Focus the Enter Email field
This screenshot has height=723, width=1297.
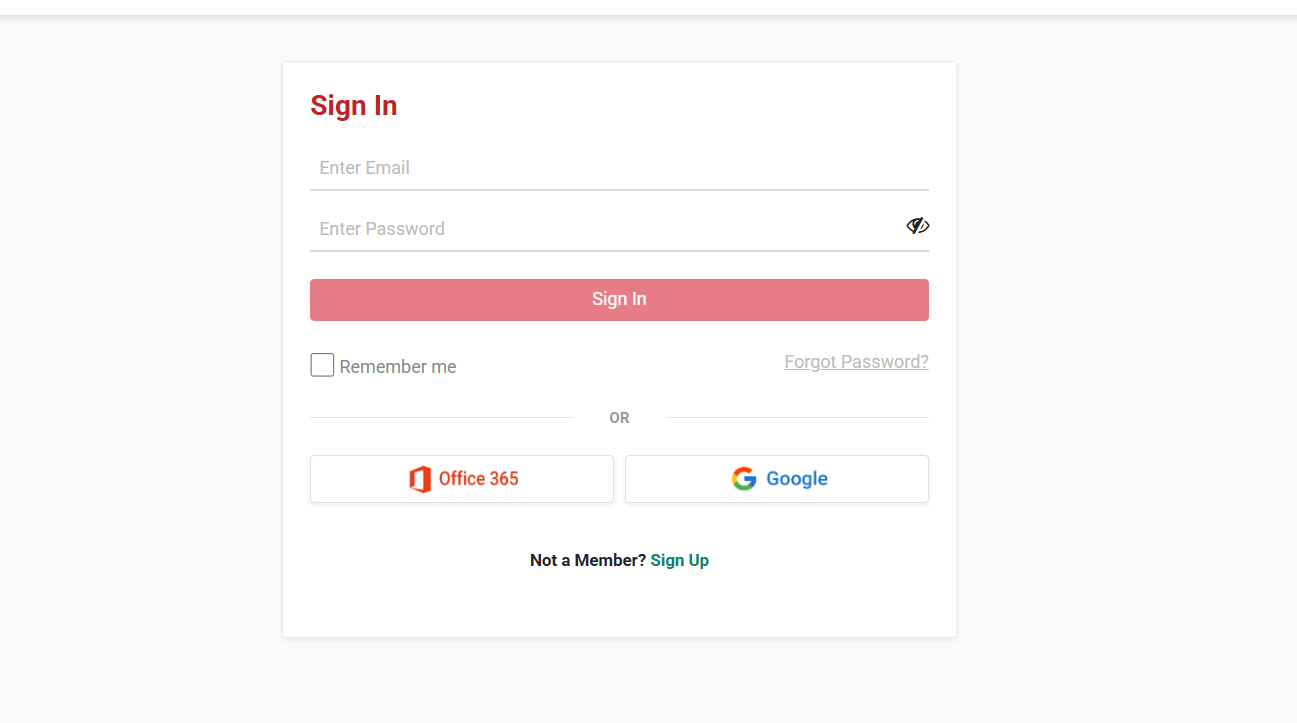pyautogui.click(x=619, y=168)
